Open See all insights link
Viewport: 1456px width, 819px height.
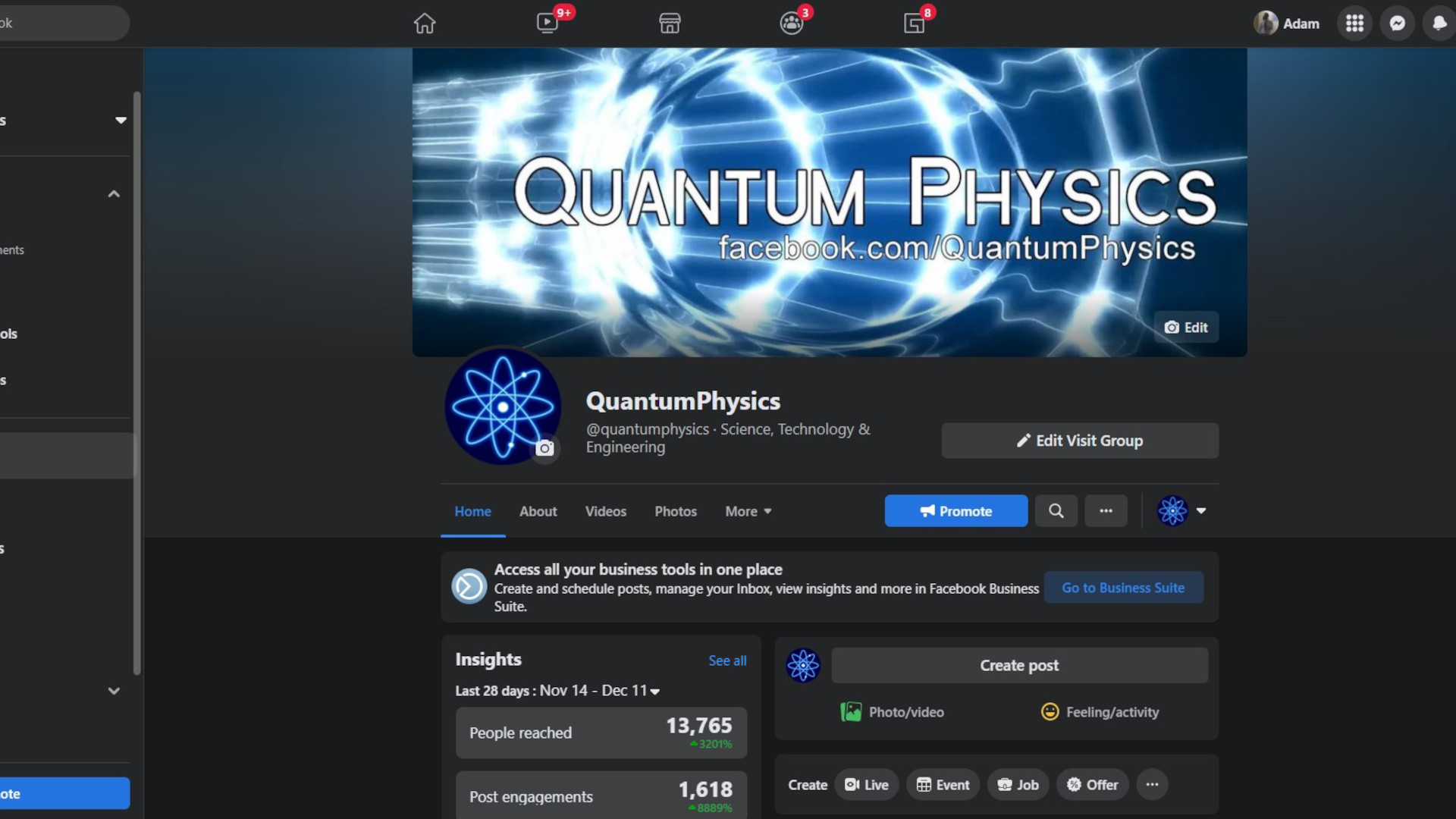pyautogui.click(x=727, y=661)
